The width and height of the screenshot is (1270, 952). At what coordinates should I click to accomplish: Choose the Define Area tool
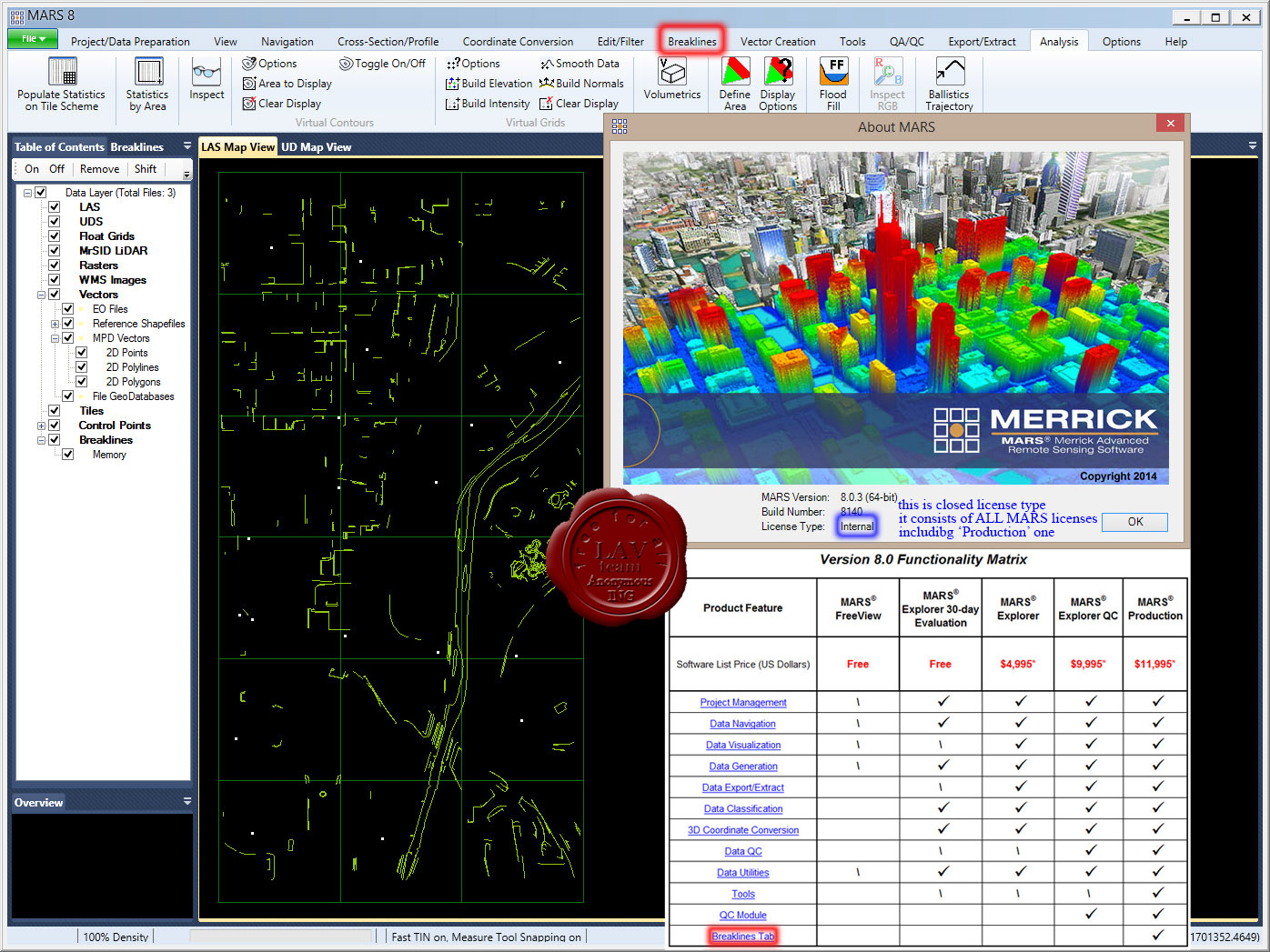[735, 84]
